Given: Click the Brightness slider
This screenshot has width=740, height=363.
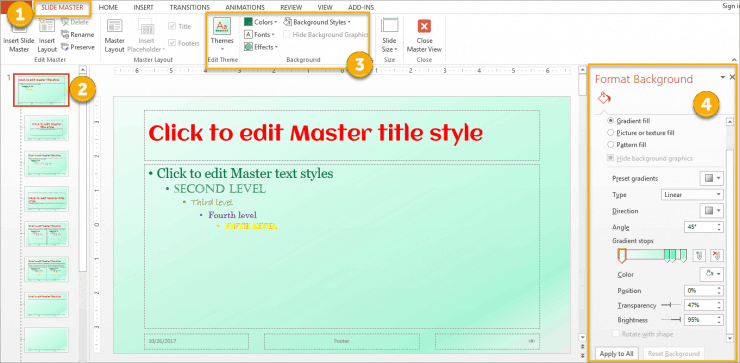Looking at the screenshot, I should click(x=671, y=320).
